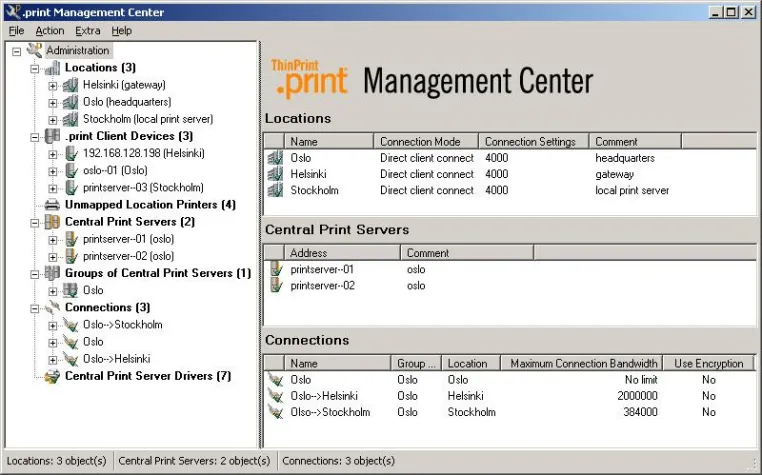Sort Locations table by Connection Settings header
Image resolution: width=762 pixels, height=475 pixels.
tap(534, 141)
